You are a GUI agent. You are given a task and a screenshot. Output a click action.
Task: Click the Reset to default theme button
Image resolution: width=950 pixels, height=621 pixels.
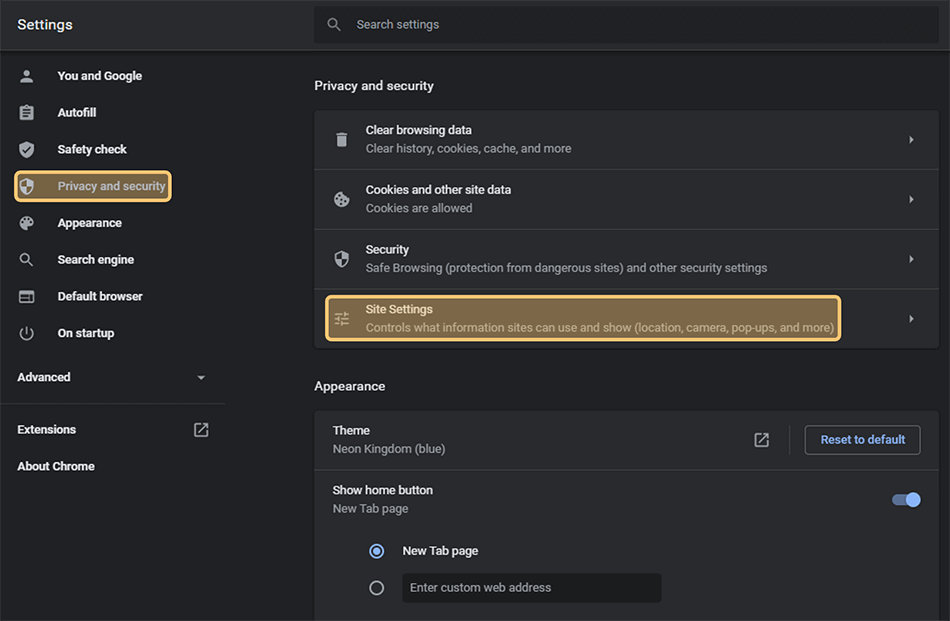[x=862, y=440]
